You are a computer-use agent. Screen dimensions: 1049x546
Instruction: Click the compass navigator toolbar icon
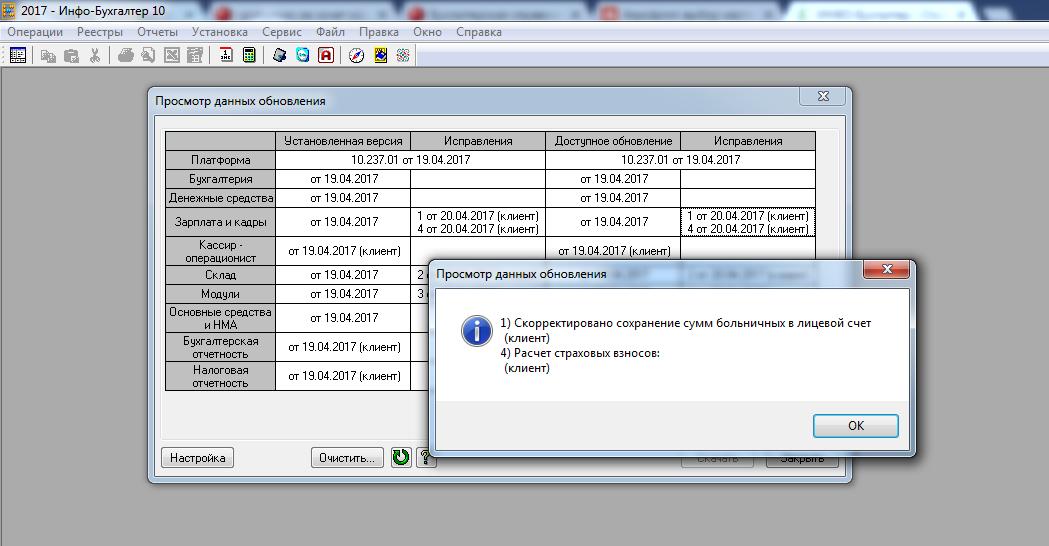click(356, 56)
